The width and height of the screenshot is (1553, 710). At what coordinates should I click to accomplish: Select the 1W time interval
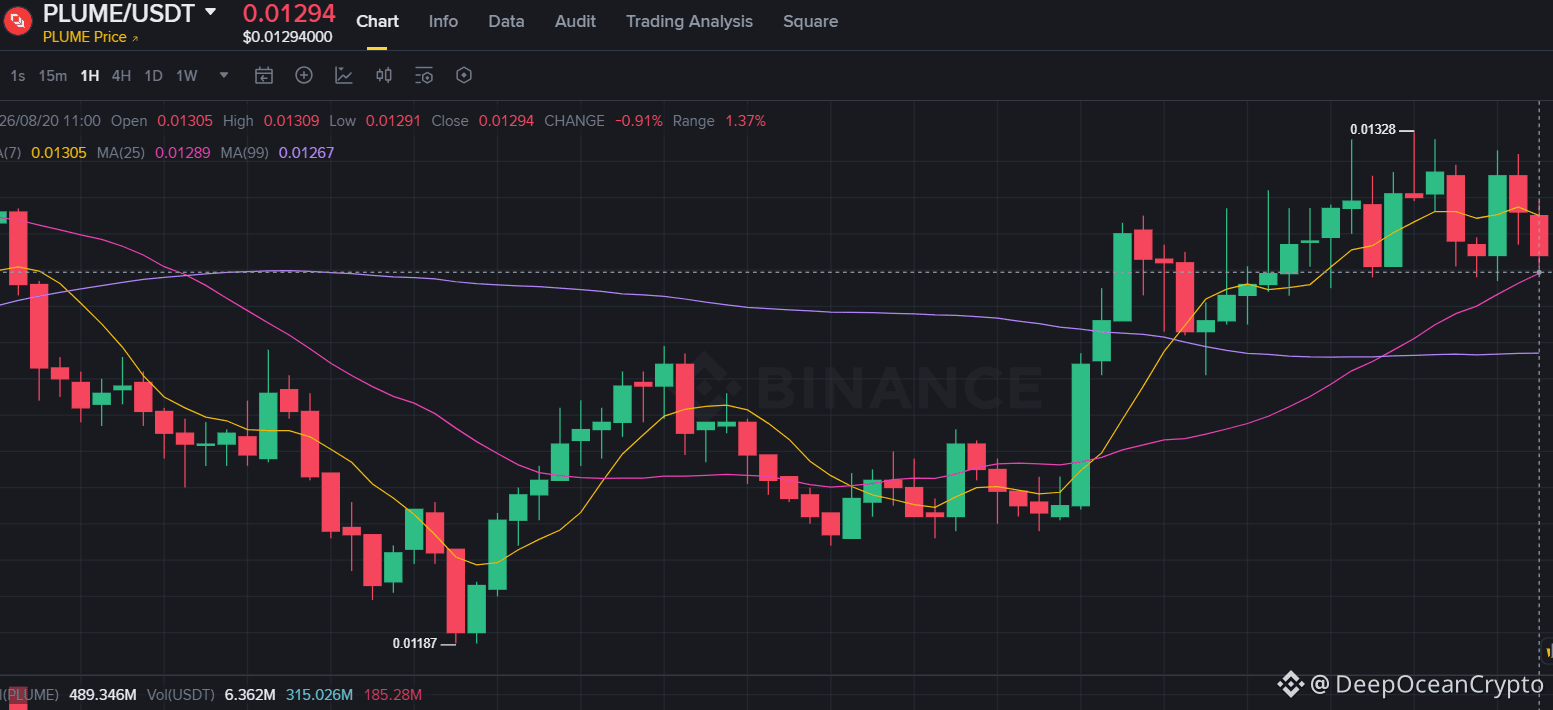pos(187,75)
